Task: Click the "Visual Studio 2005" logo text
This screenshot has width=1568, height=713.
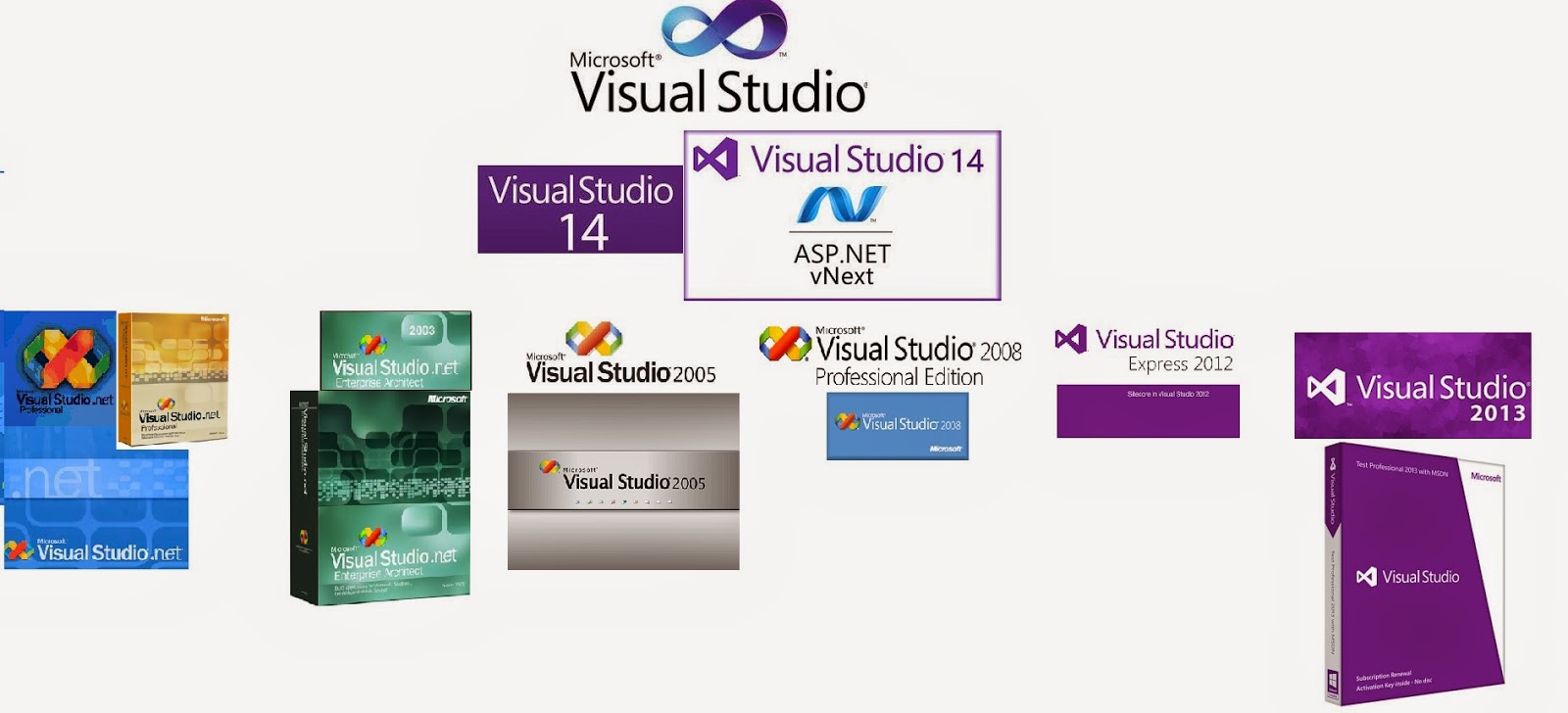Action: point(621,373)
